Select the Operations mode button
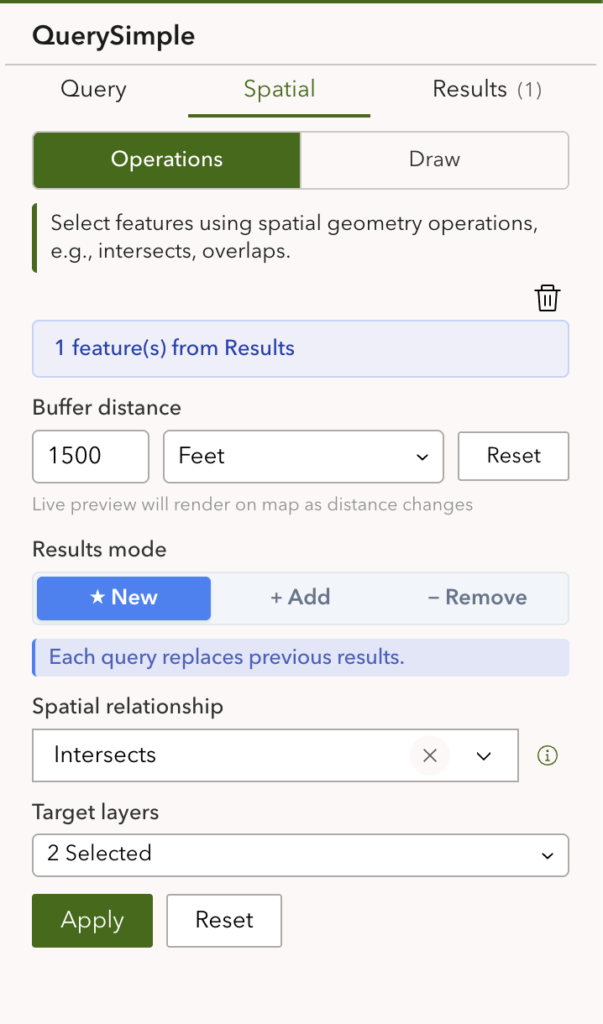The image size is (603, 1024). [167, 160]
